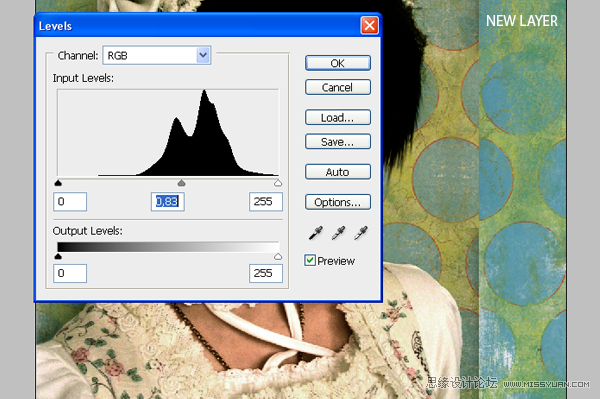Image resolution: width=600 pixels, height=399 pixels.
Task: Click the Cancel button
Action: tap(338, 87)
